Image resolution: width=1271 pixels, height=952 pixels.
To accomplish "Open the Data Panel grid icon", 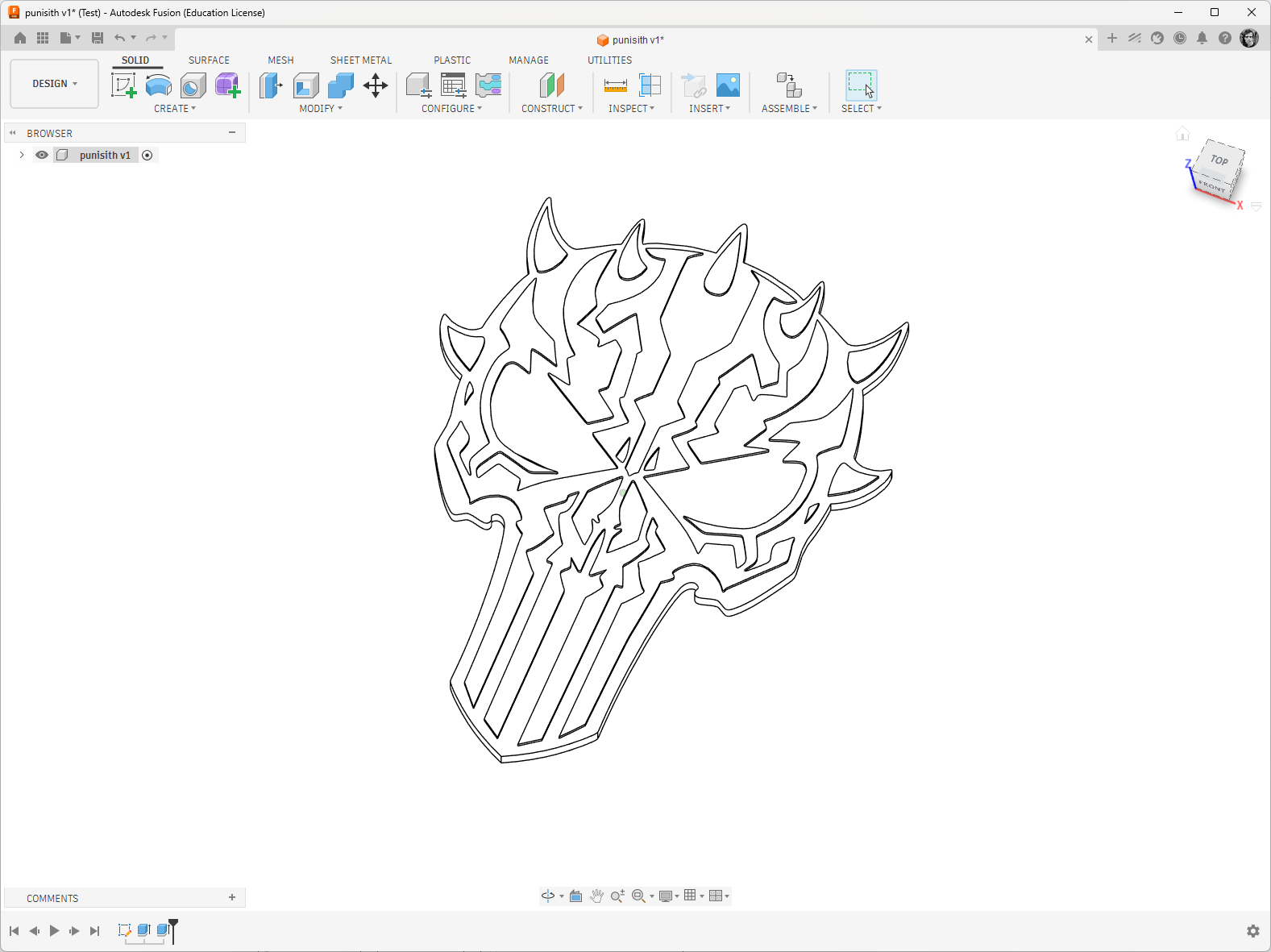I will pos(43,38).
